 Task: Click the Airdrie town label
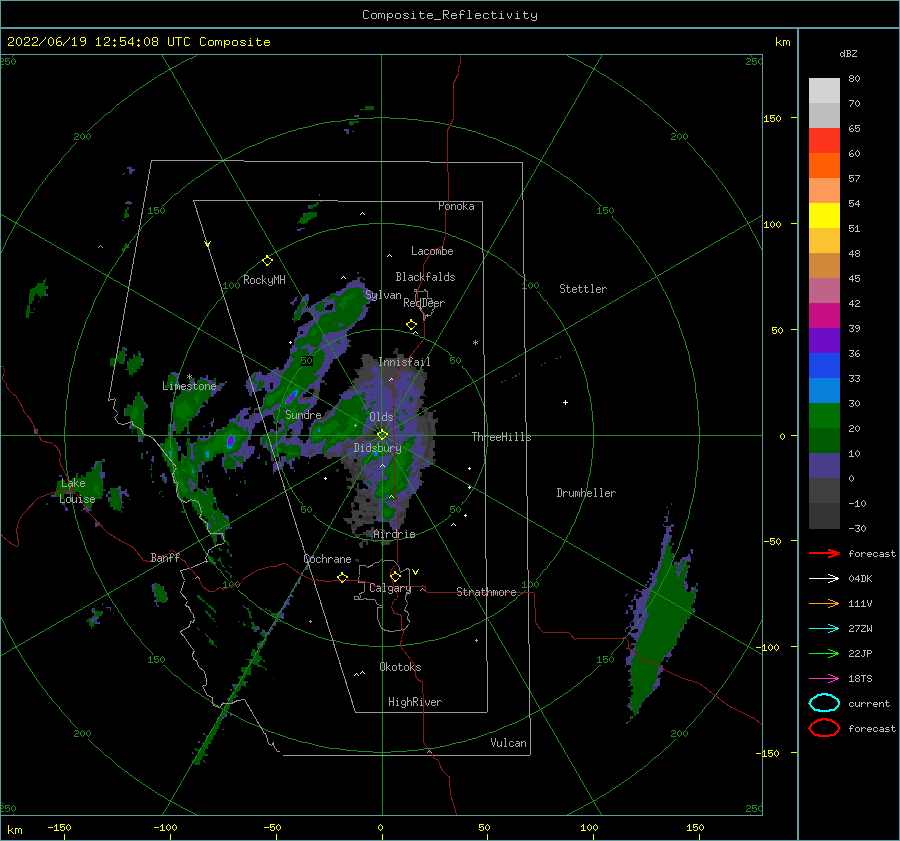click(394, 534)
